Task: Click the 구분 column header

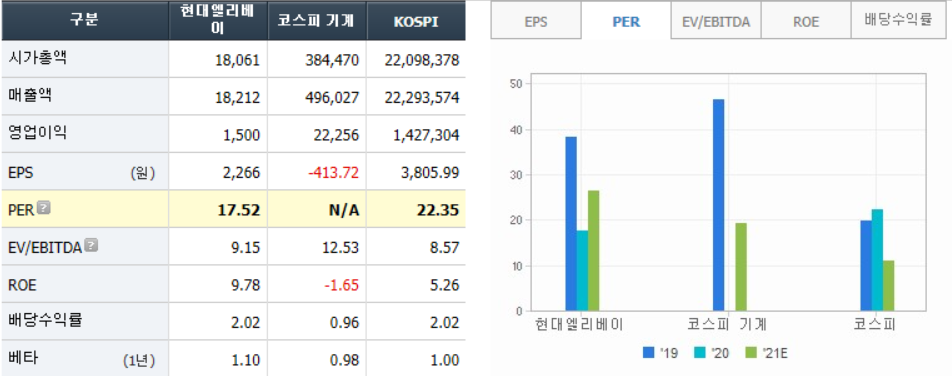Action: click(85, 20)
